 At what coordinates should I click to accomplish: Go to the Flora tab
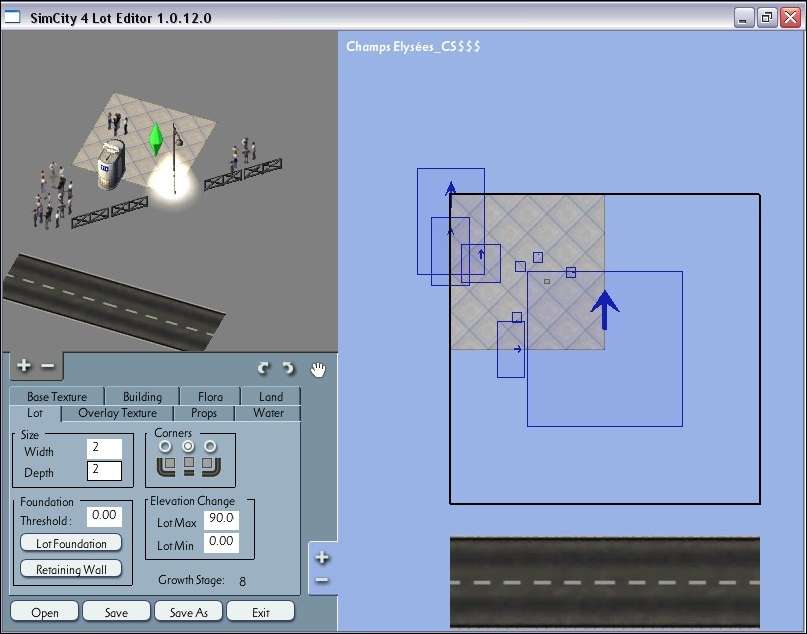(211, 397)
